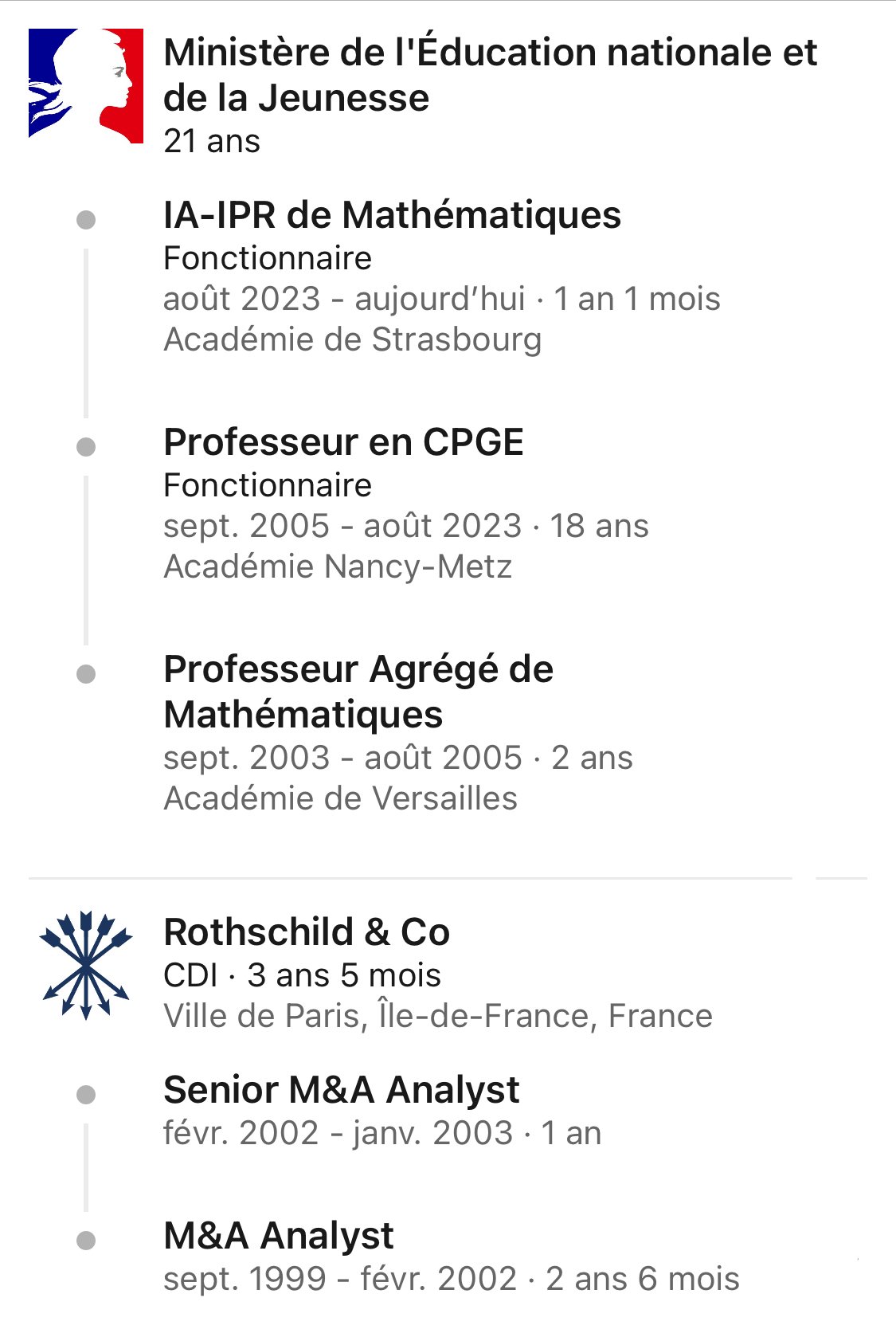Tap the Ville de Paris, Île-de-France location
Screen dimensions: 896x1337
[x=438, y=1016]
